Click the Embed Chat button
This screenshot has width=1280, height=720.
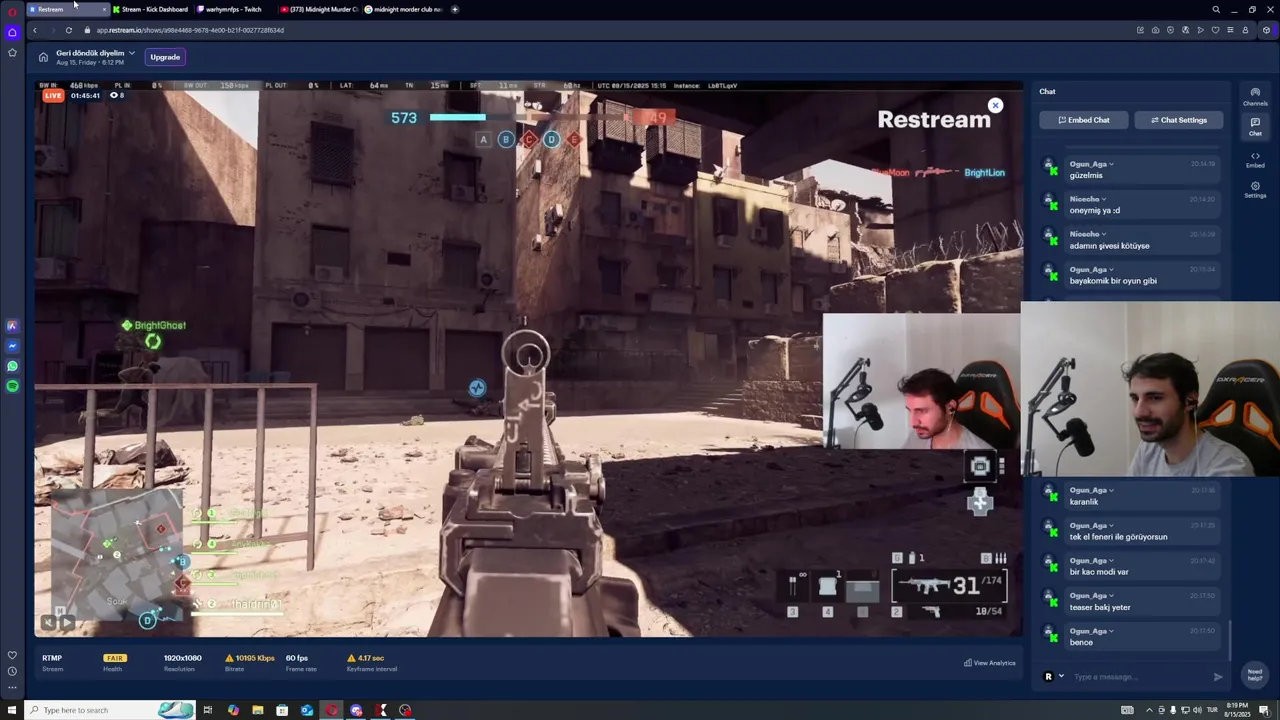pyautogui.click(x=1084, y=120)
